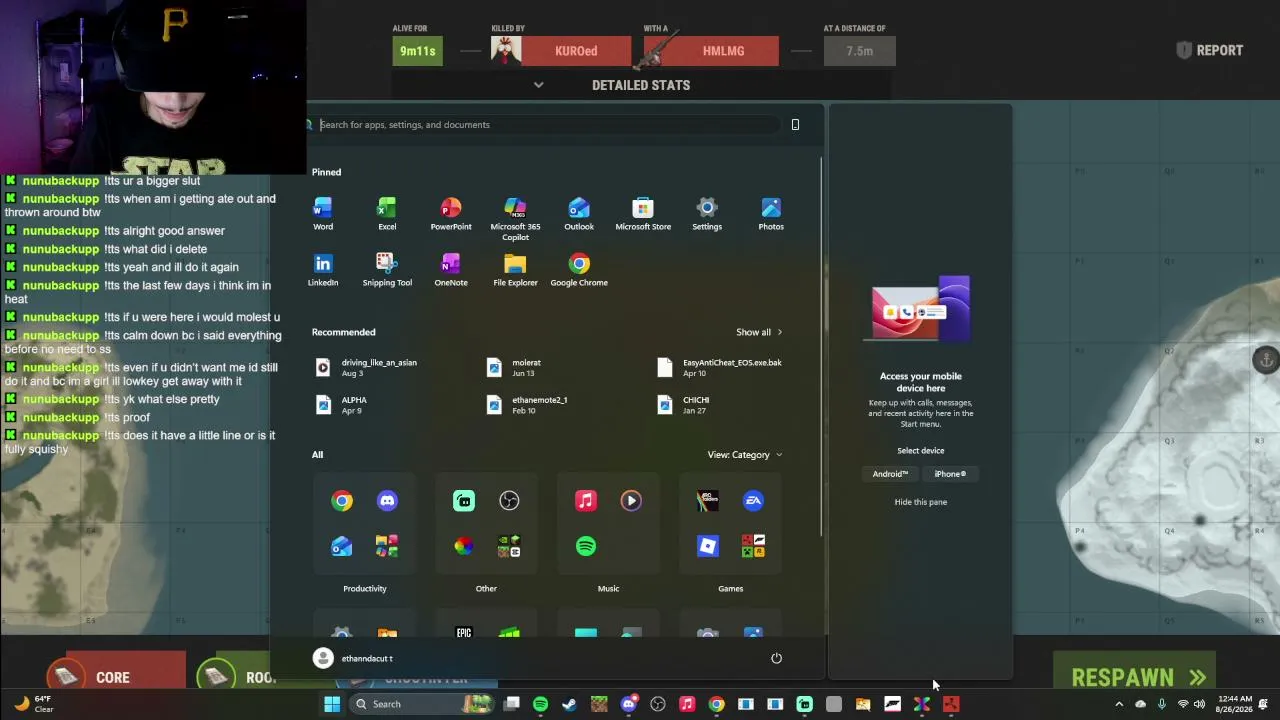The image size is (1280, 720).
Task: Launch Photos from Pinned apps
Action: coord(771,213)
